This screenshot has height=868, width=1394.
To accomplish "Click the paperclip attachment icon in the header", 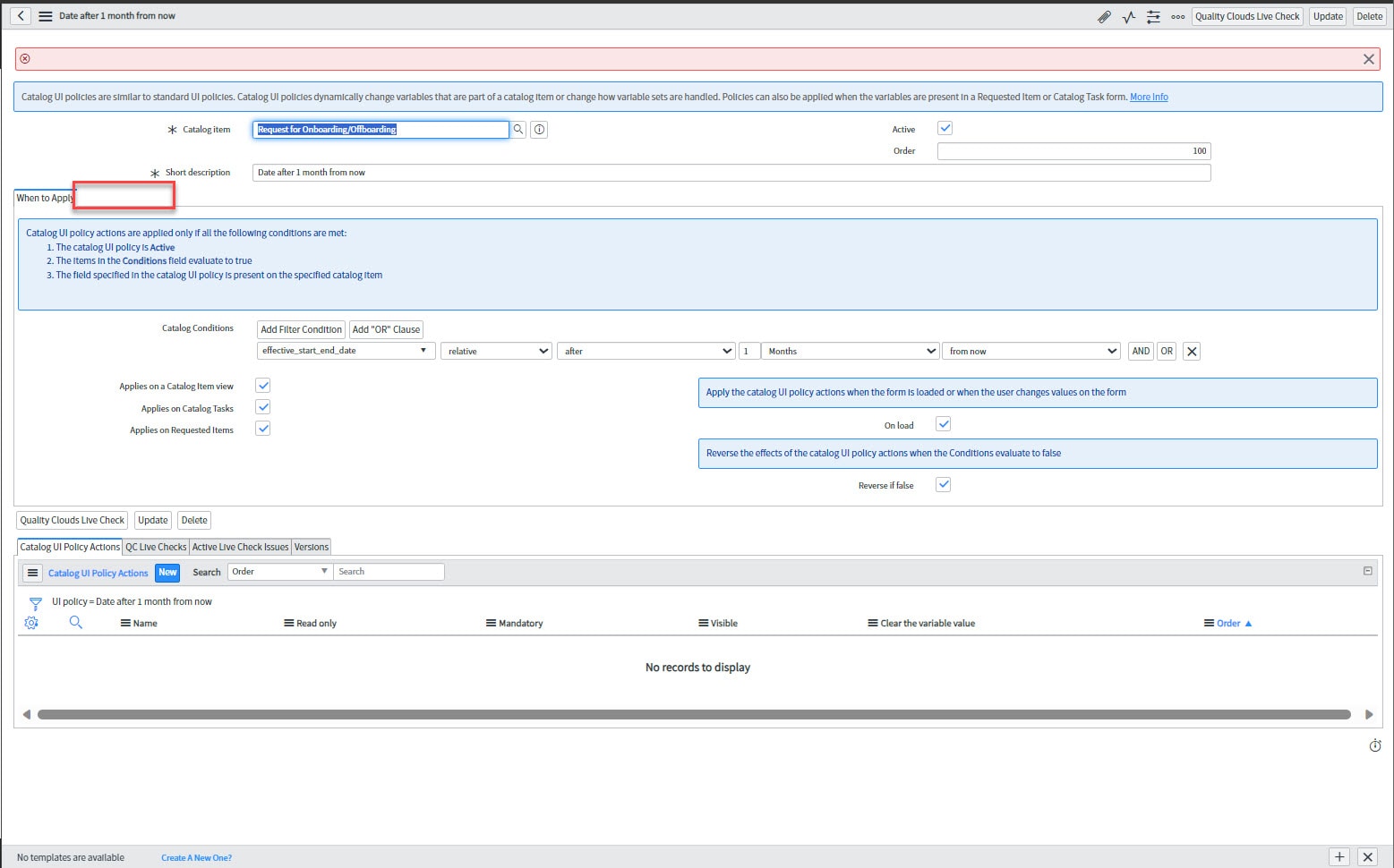I will point(1104,16).
